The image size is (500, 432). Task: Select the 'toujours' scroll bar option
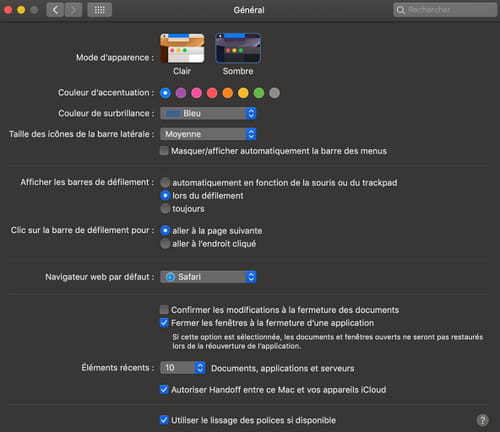(165, 209)
